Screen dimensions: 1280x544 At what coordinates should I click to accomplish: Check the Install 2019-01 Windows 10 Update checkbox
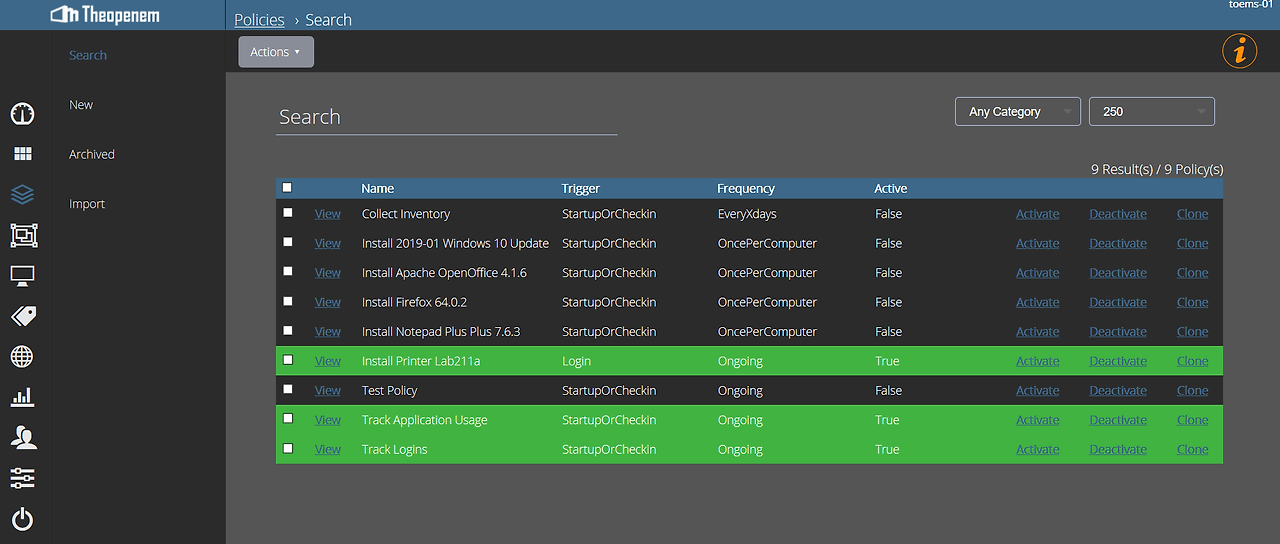click(x=288, y=242)
